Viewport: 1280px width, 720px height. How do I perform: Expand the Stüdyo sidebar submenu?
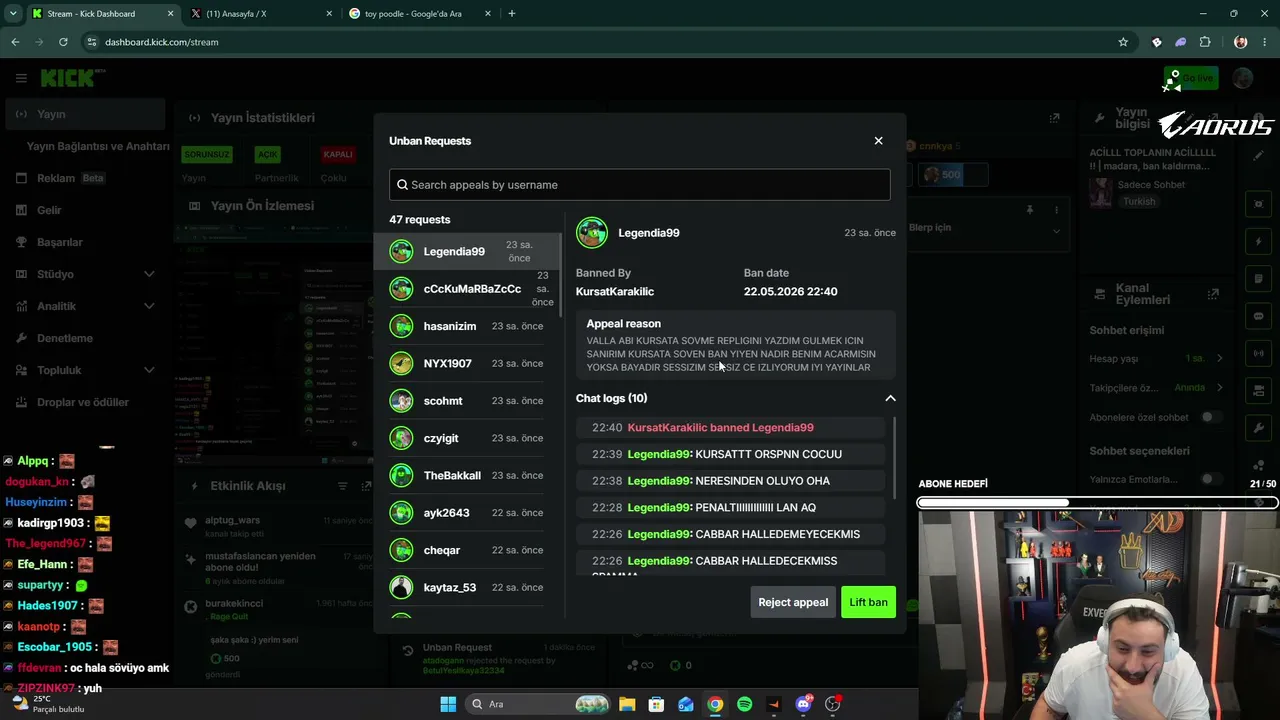coord(149,274)
